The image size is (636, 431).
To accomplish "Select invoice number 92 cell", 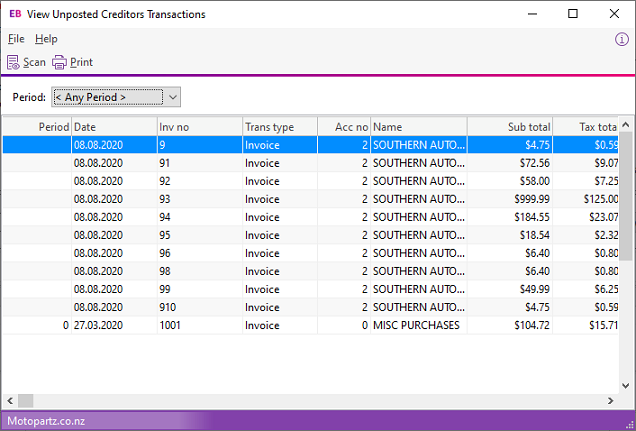I will (x=200, y=181).
